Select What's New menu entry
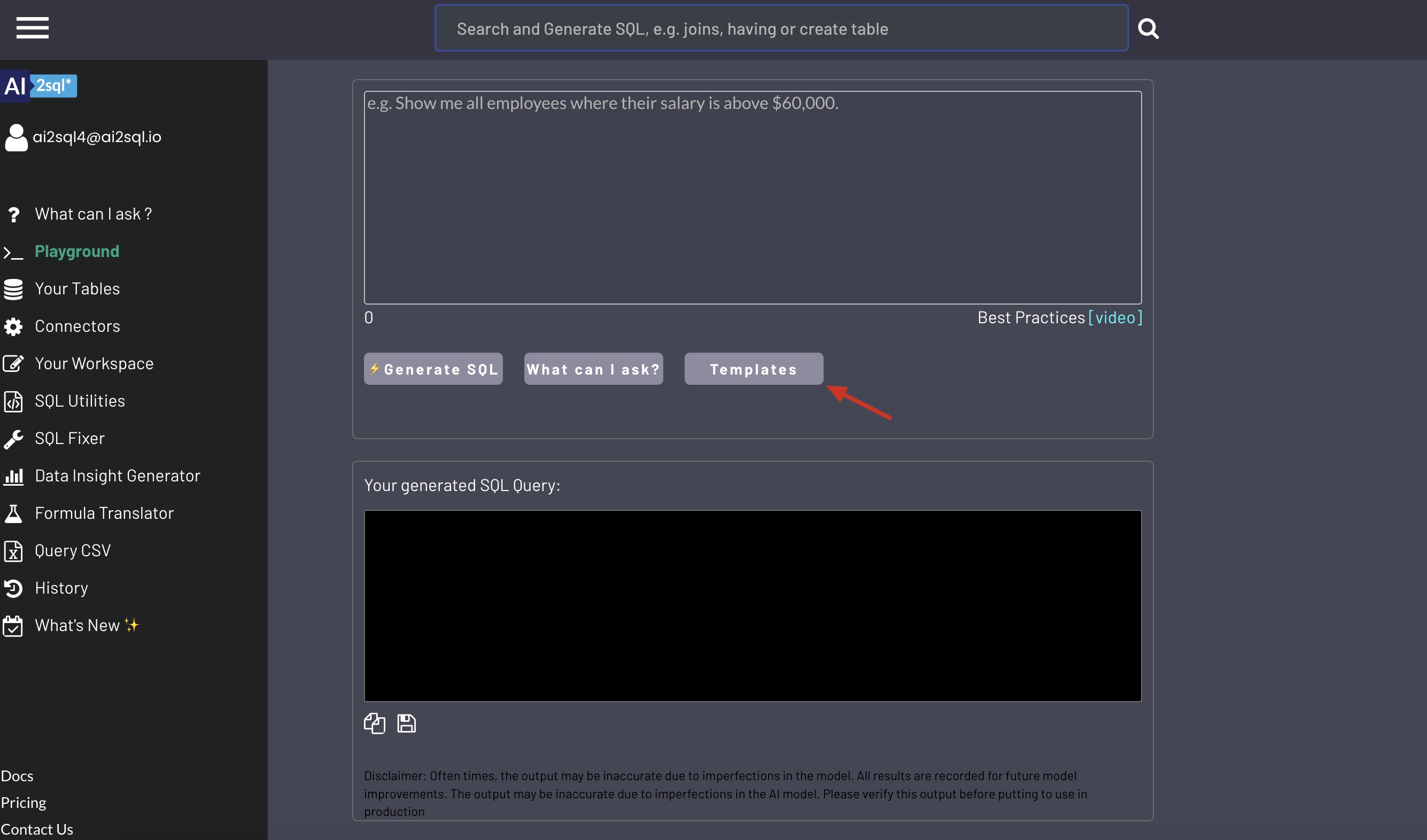This screenshot has width=1427, height=840. pos(77,625)
